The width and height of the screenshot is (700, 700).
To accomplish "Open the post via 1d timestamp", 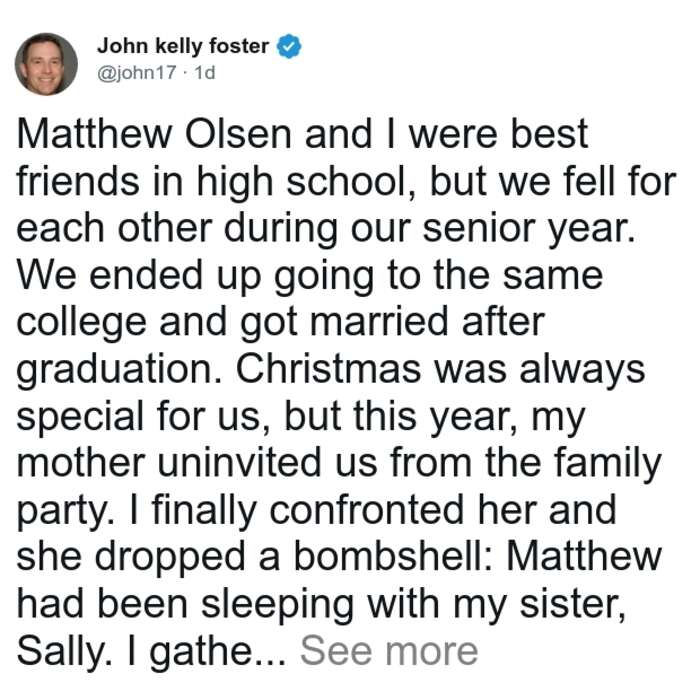I will (205, 72).
